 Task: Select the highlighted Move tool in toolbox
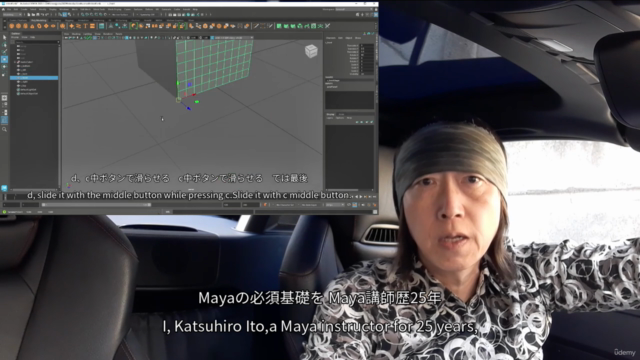pos(4,59)
